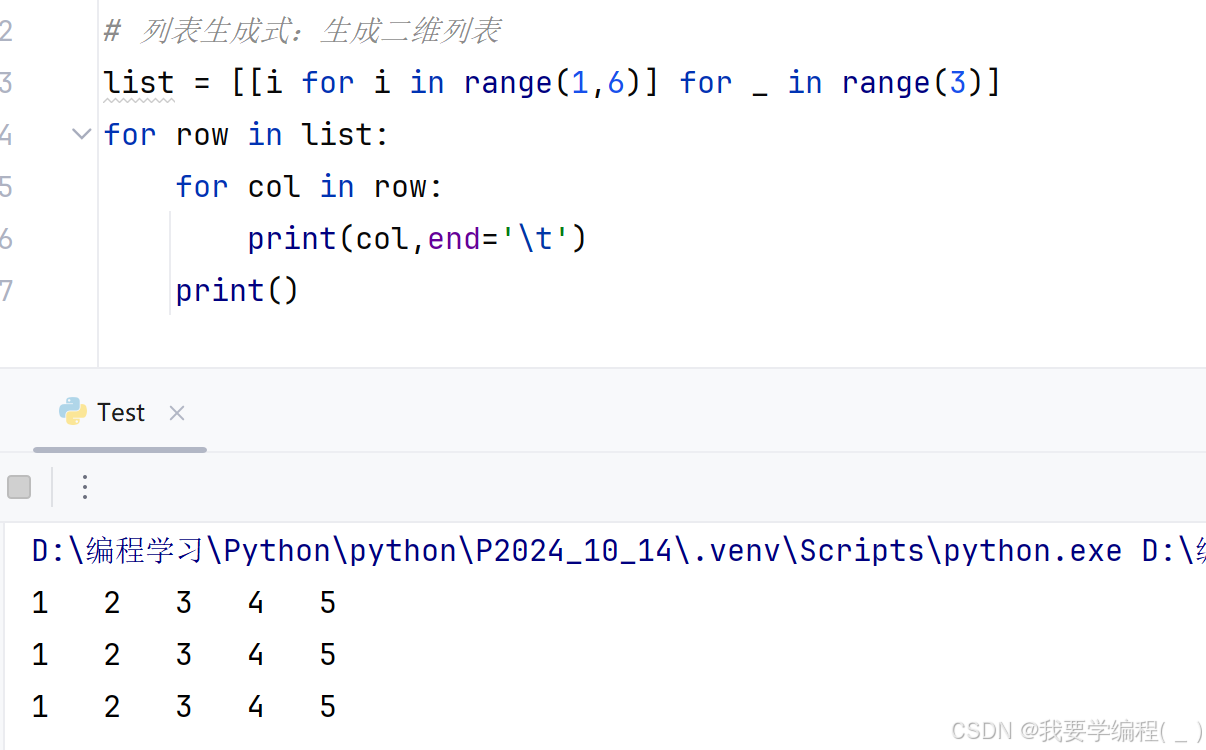This screenshot has width=1206, height=750.
Task: Place cursor in the Chinese comment line
Action: pyautogui.click(x=301, y=31)
